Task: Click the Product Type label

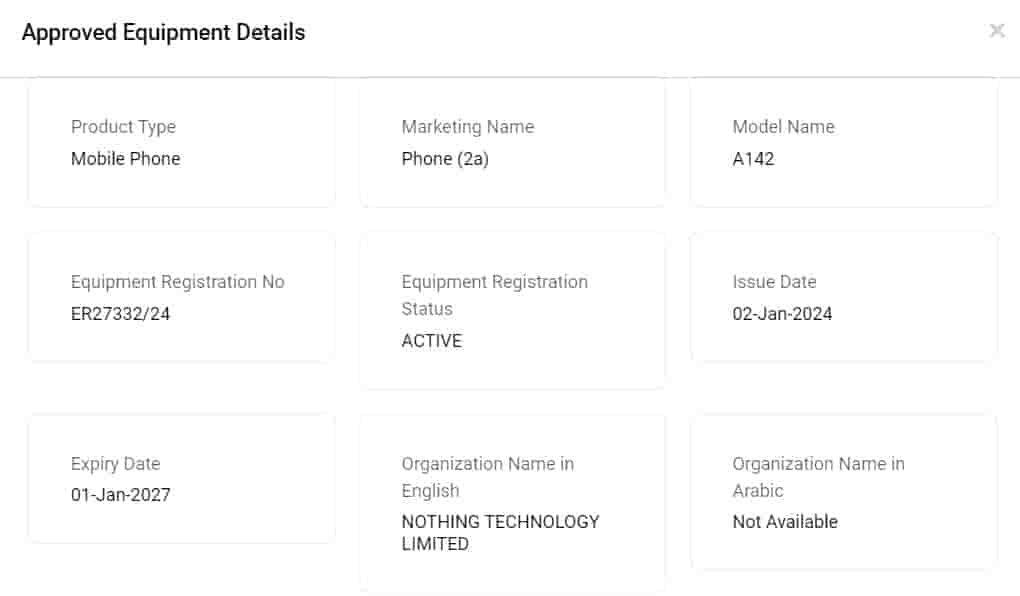Action: tap(123, 127)
